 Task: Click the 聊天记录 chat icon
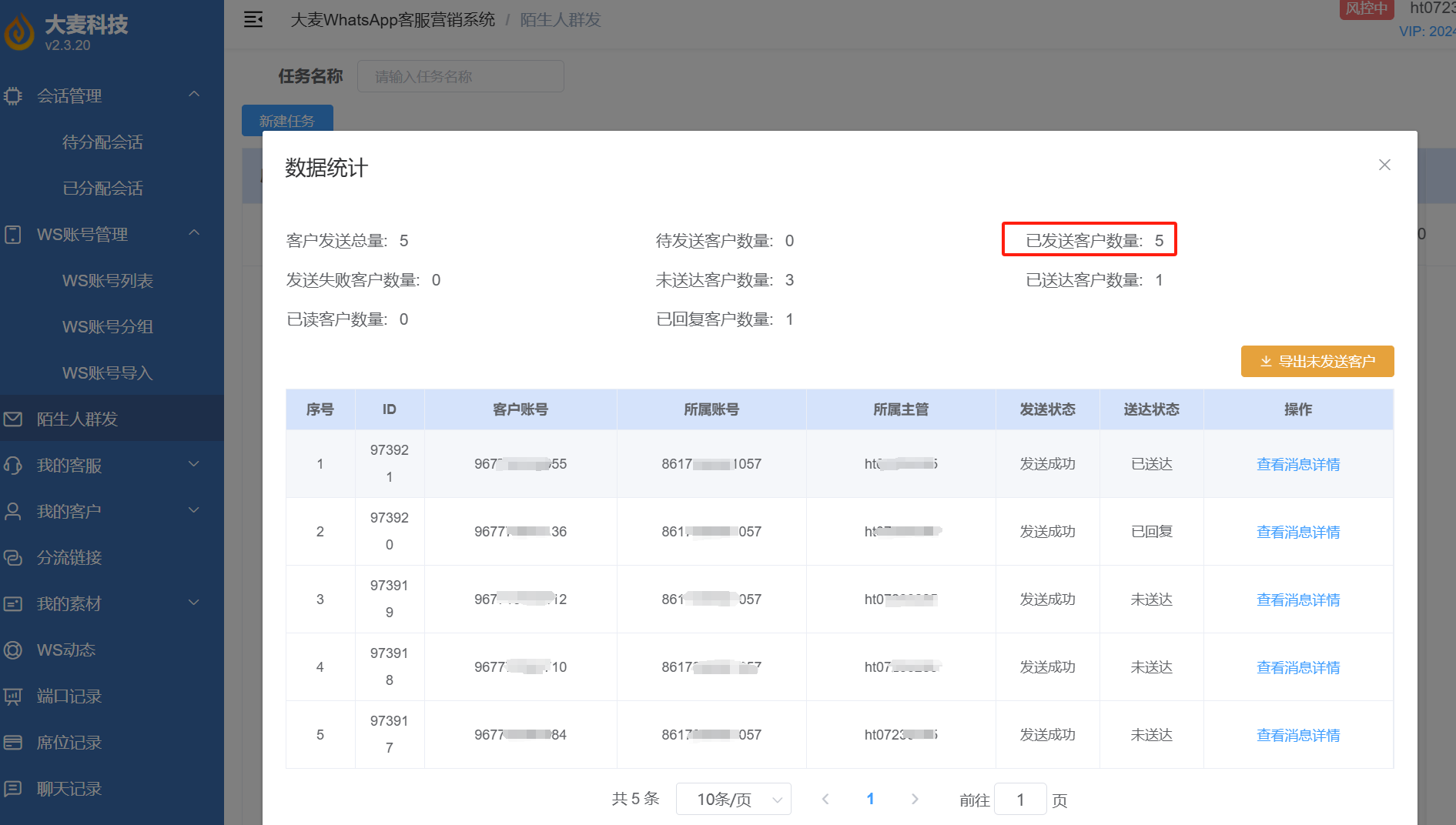(13, 789)
